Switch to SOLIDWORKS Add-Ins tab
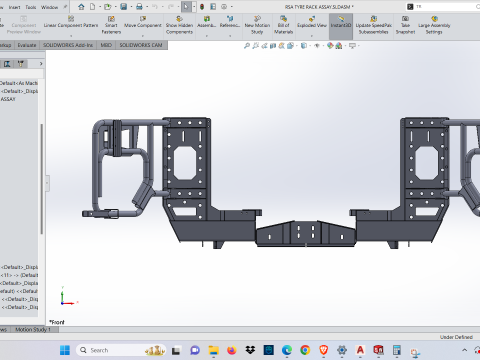Viewport: 480px width, 360px height. pos(68,45)
